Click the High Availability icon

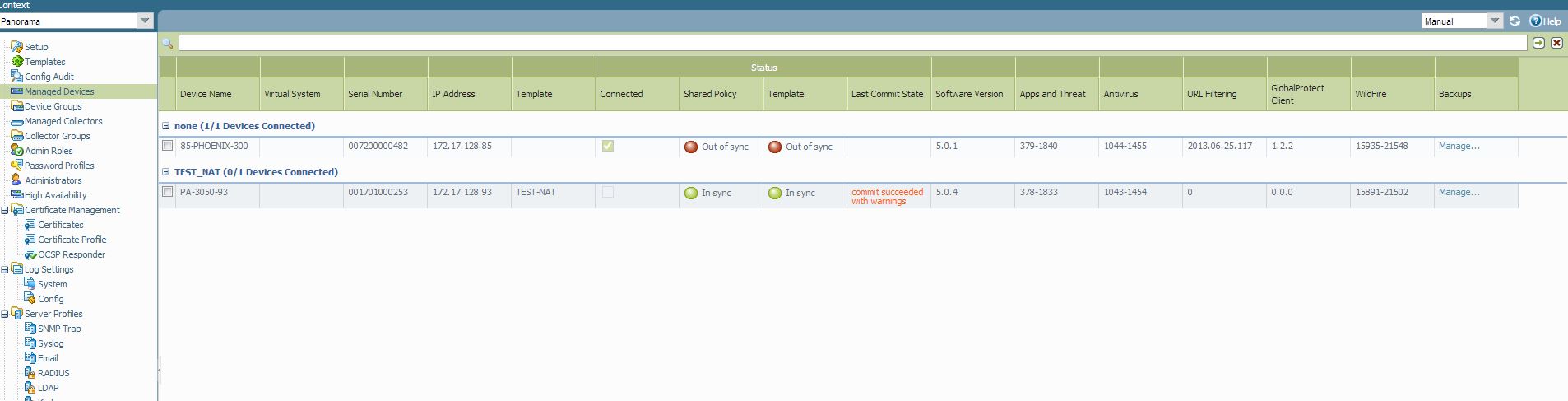(x=16, y=195)
